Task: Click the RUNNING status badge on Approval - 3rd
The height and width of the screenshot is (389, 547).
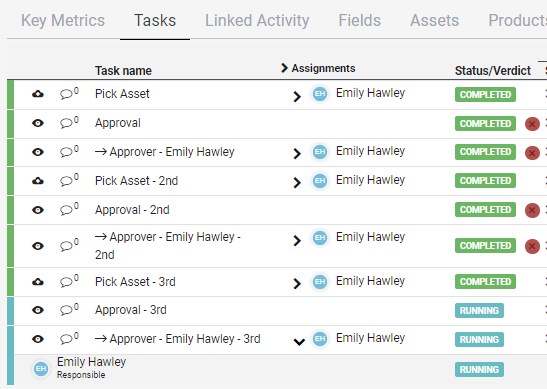Action: pos(479,311)
